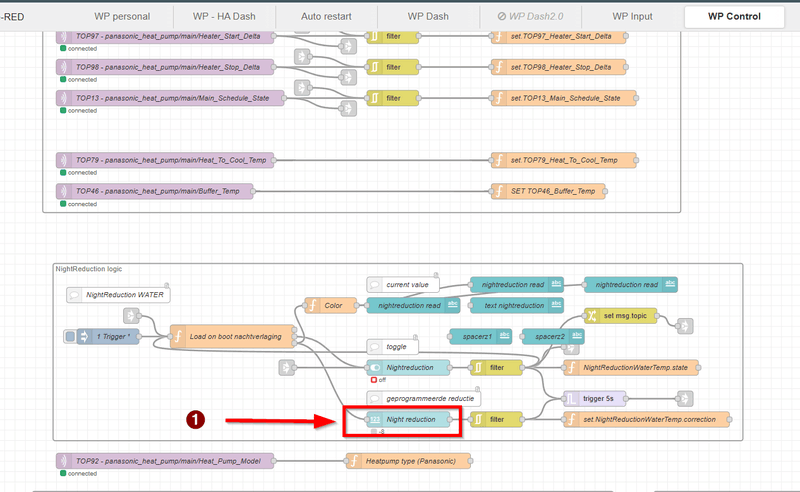Click the 1 Trigger inject node button
The width and height of the screenshot is (800, 492).
tap(70, 336)
